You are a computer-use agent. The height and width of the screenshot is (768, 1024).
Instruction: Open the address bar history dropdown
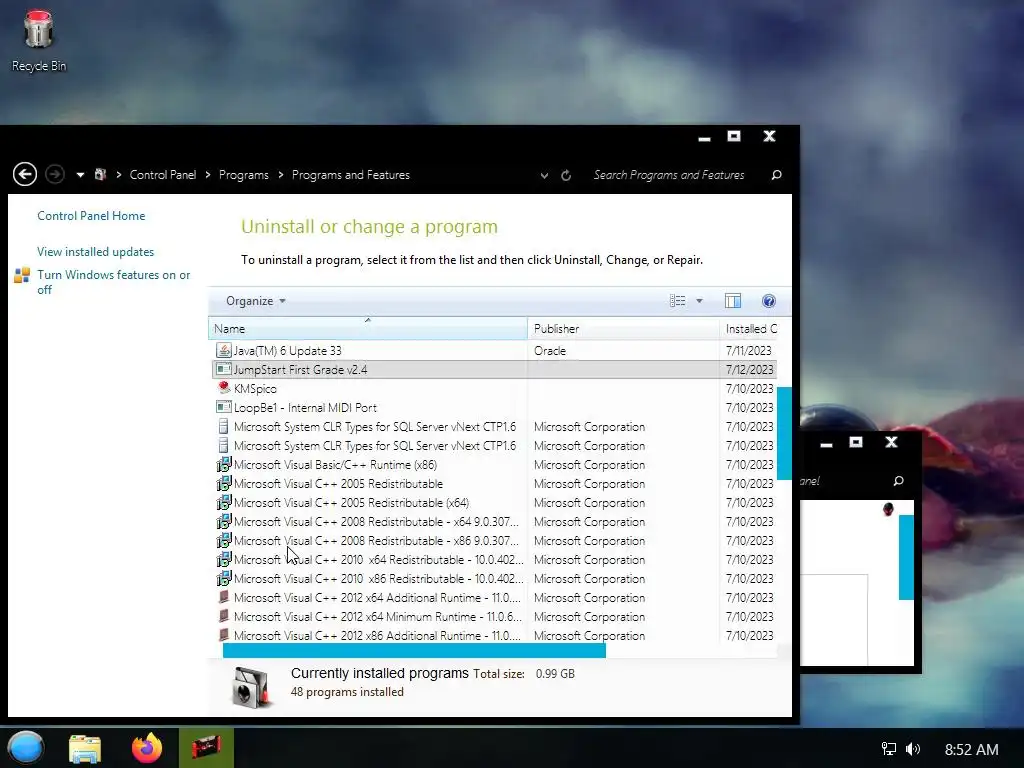(544, 175)
